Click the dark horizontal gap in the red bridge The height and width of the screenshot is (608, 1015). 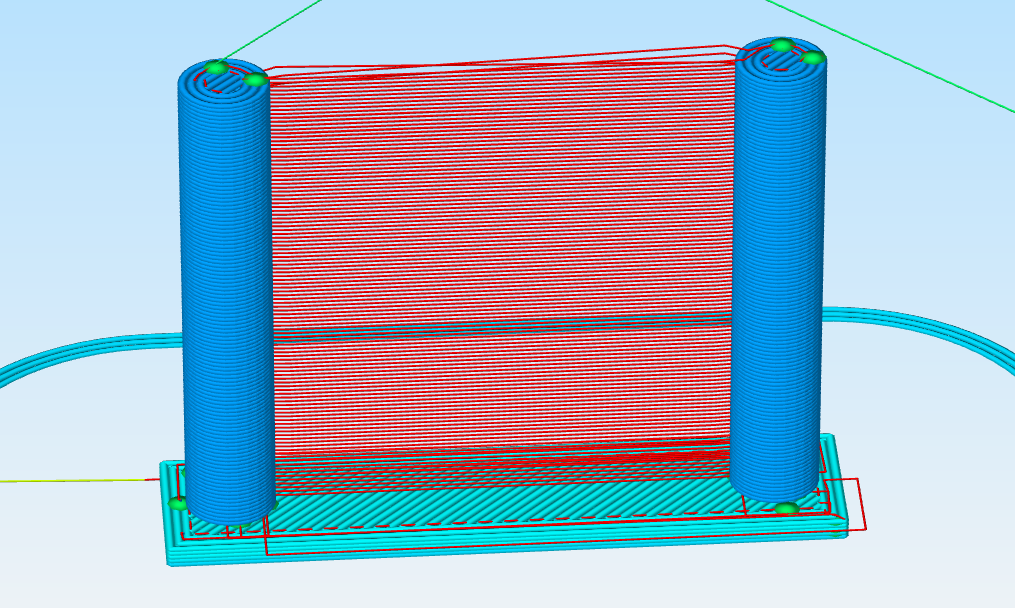[x=500, y=330]
